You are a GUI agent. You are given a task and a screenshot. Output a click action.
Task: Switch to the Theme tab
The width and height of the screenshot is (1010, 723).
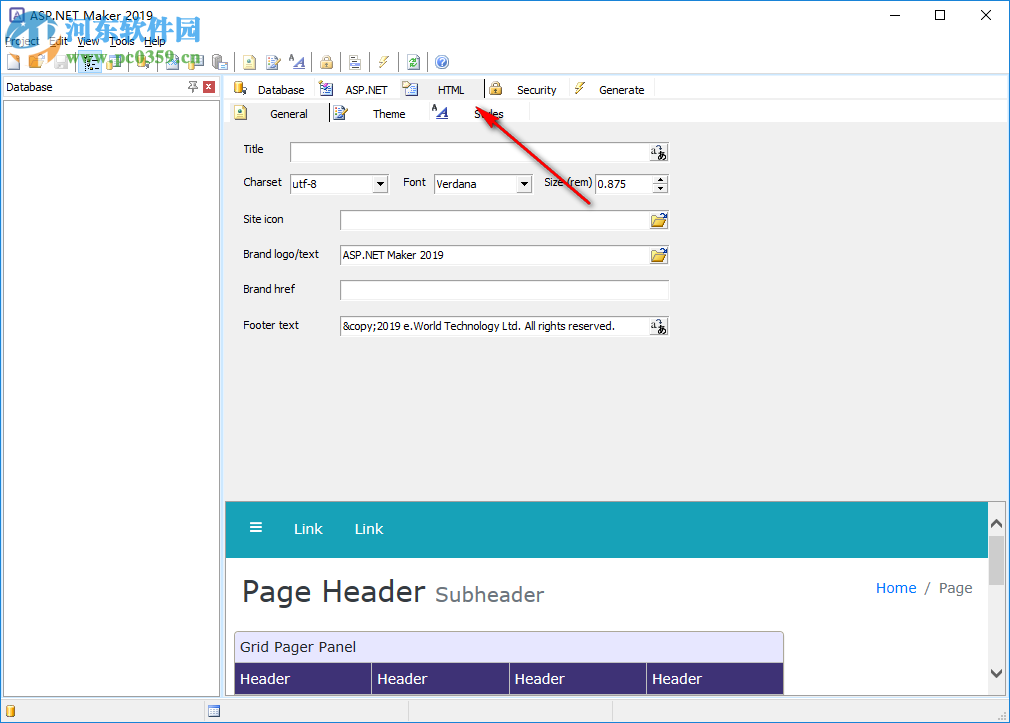388,113
